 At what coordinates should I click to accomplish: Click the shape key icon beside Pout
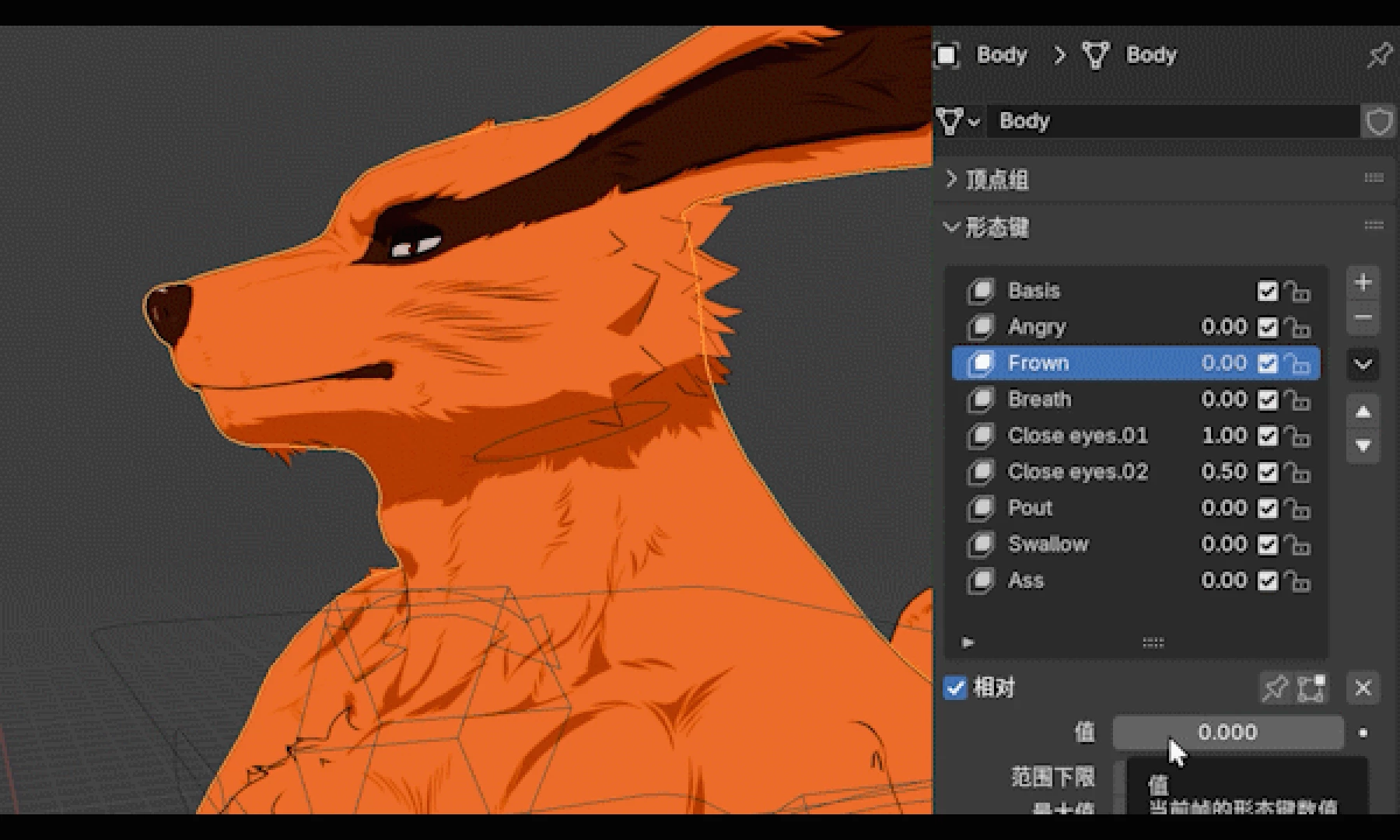tap(981, 509)
